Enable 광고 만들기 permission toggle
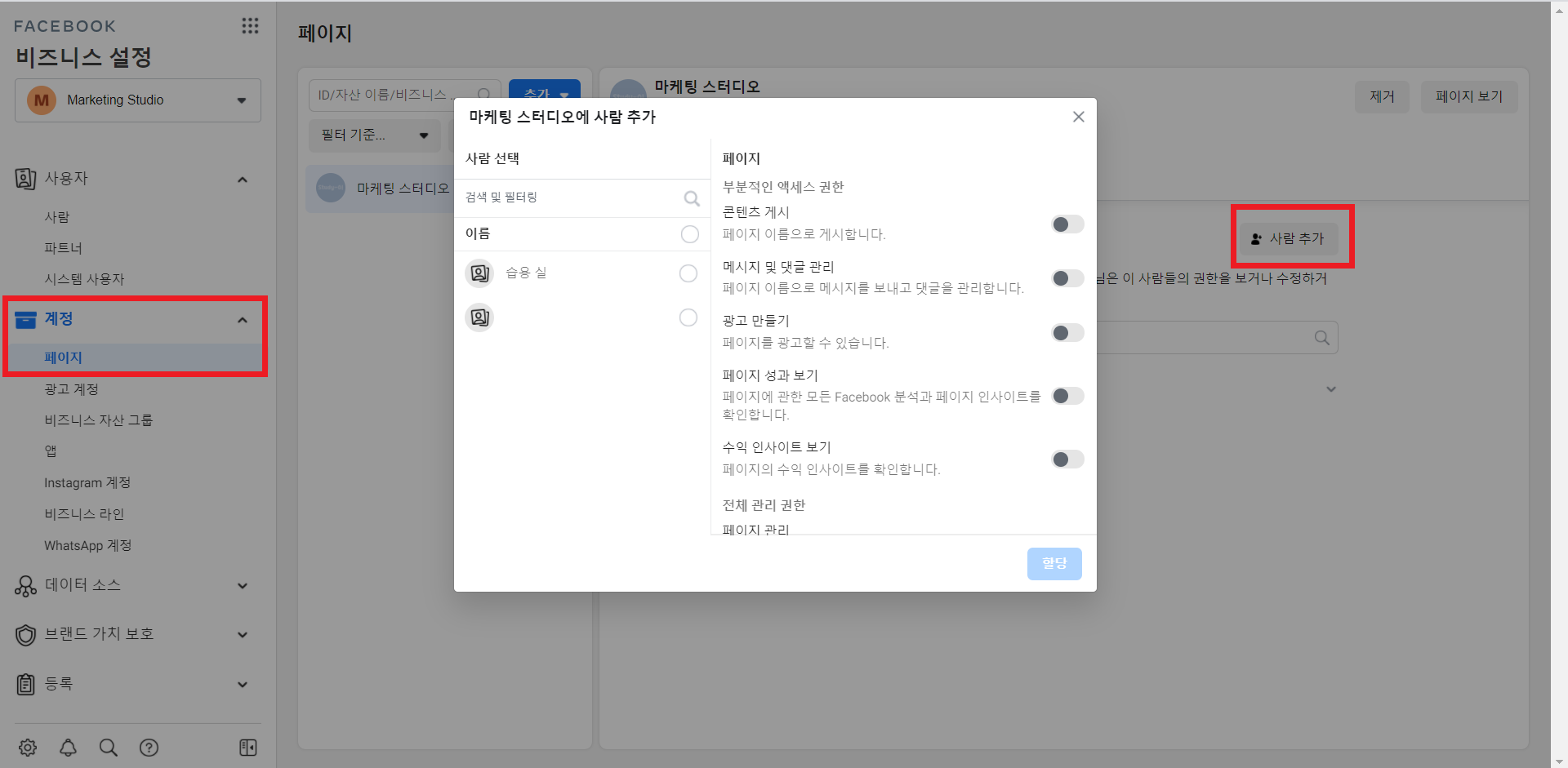The height and width of the screenshot is (768, 1568). (x=1067, y=333)
